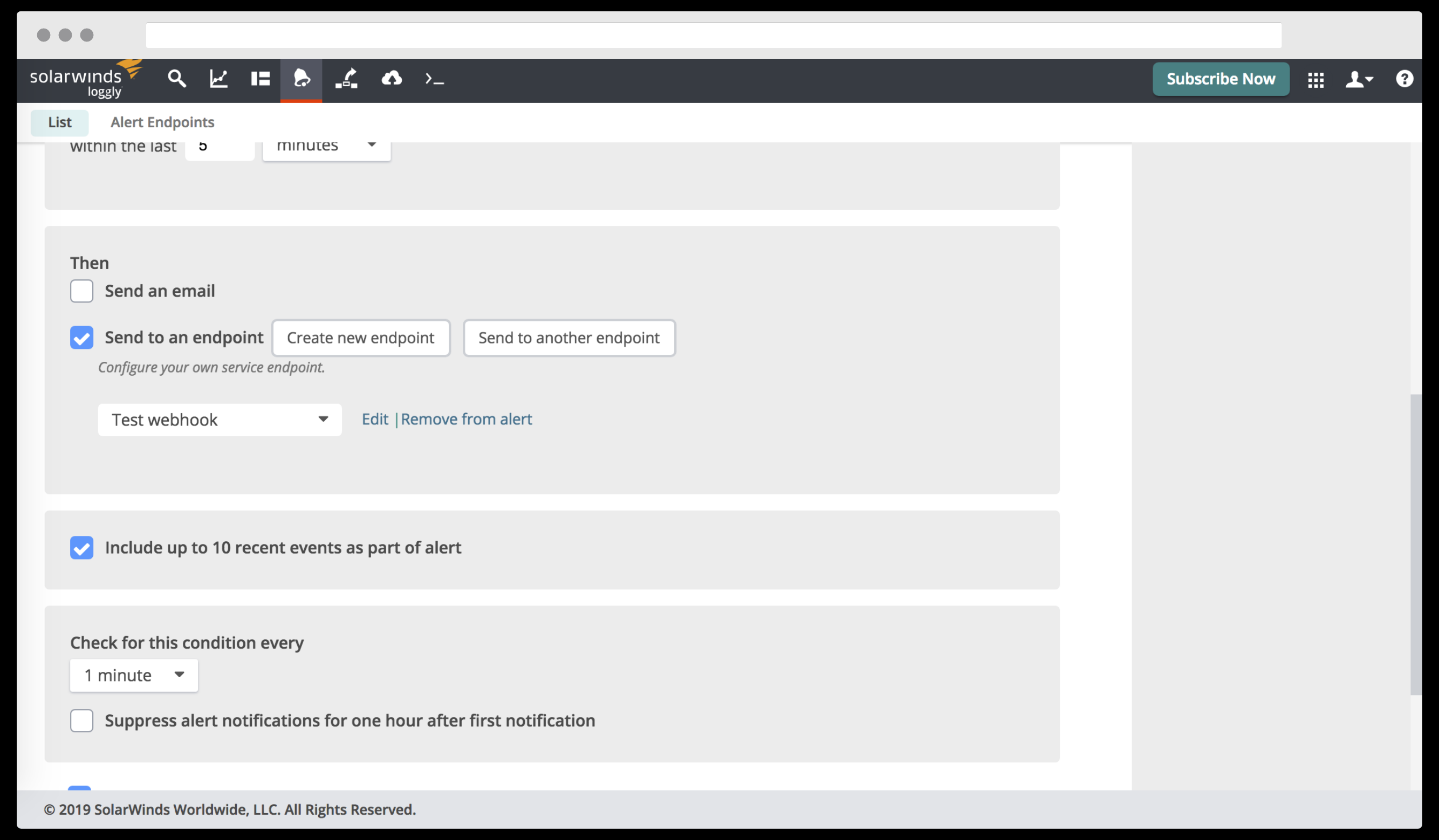
Task: Uncheck Send to an endpoint
Action: click(81, 338)
